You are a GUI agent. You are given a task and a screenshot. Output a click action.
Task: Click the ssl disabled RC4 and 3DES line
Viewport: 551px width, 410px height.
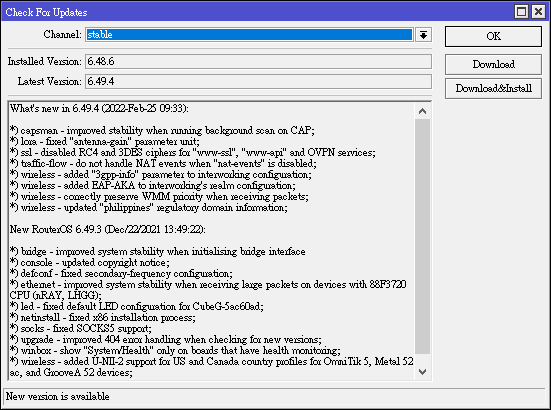pos(193,152)
